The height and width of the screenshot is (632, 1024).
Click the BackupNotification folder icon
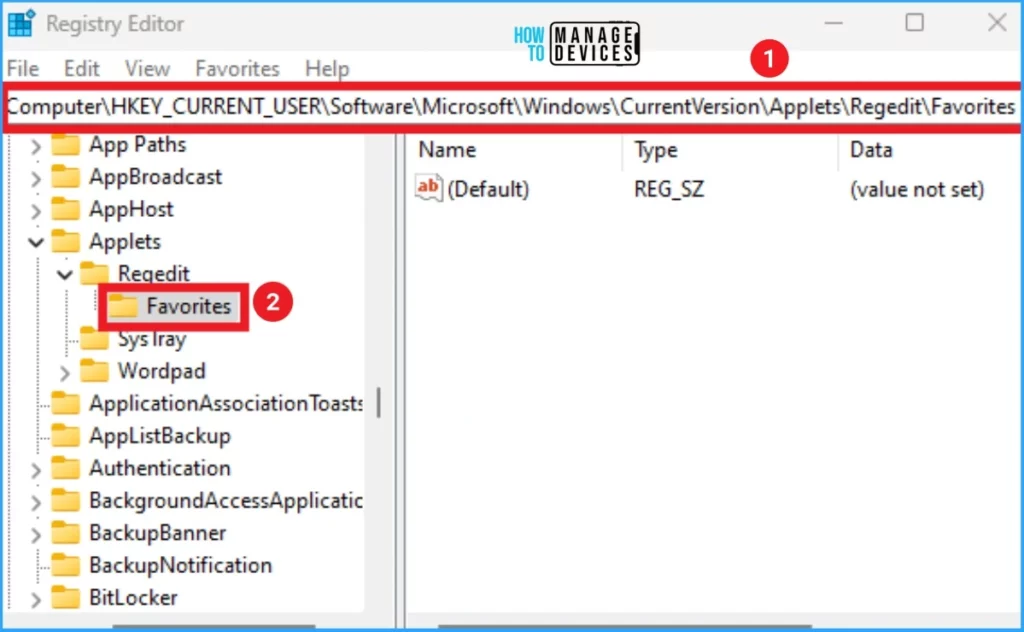(65, 565)
